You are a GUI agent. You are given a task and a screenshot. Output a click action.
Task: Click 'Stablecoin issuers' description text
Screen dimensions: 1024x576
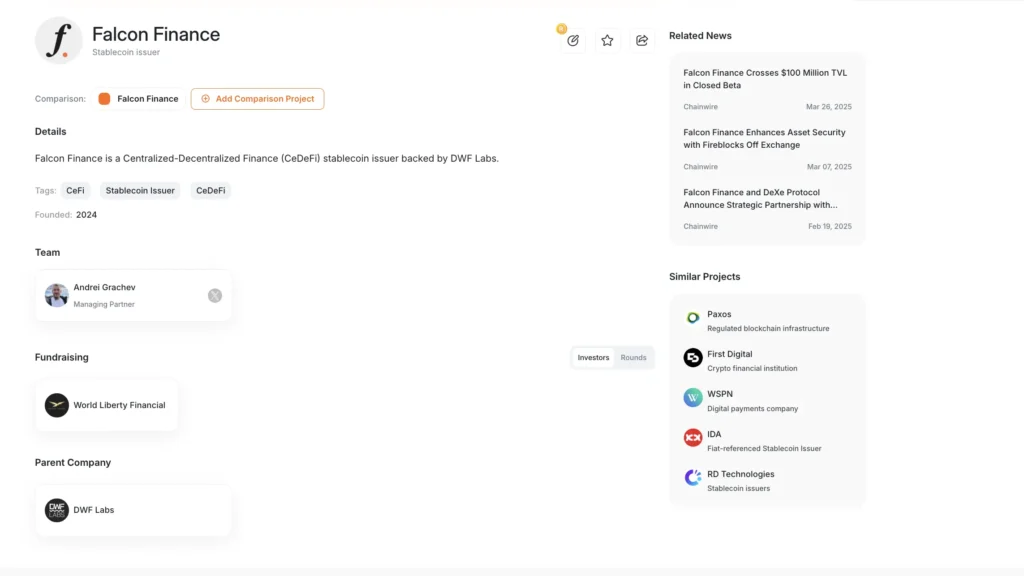739,488
